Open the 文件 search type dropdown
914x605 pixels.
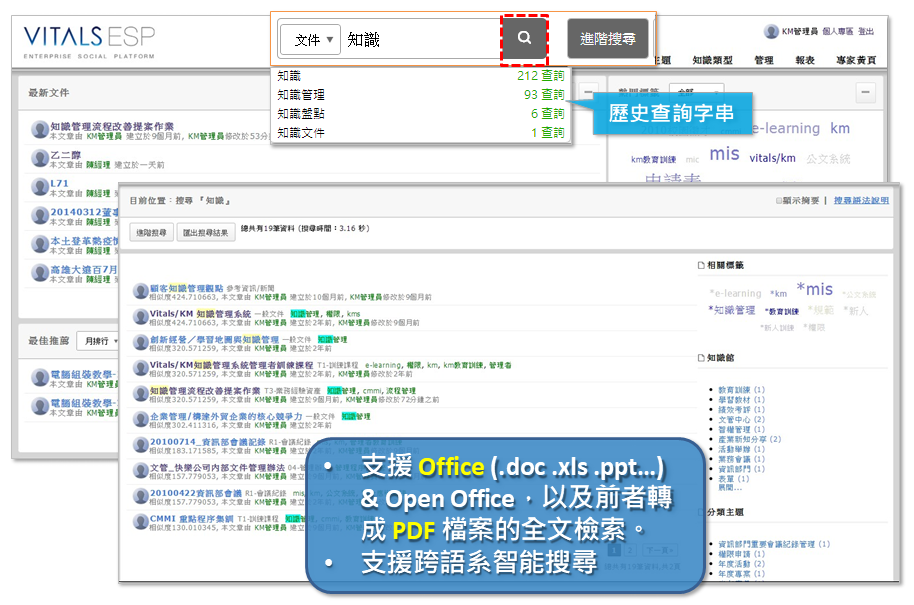click(x=310, y=40)
